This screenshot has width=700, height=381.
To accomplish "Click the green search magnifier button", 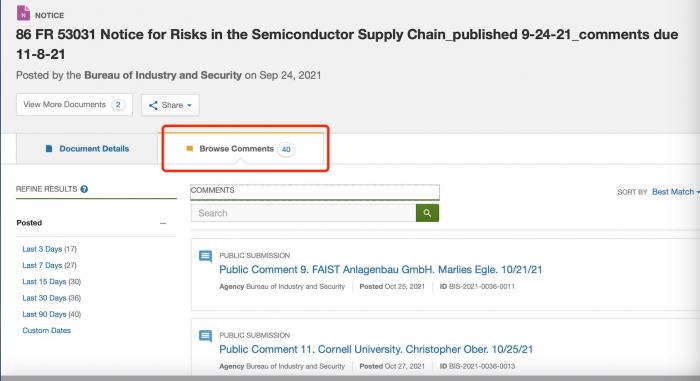I will (x=427, y=213).
